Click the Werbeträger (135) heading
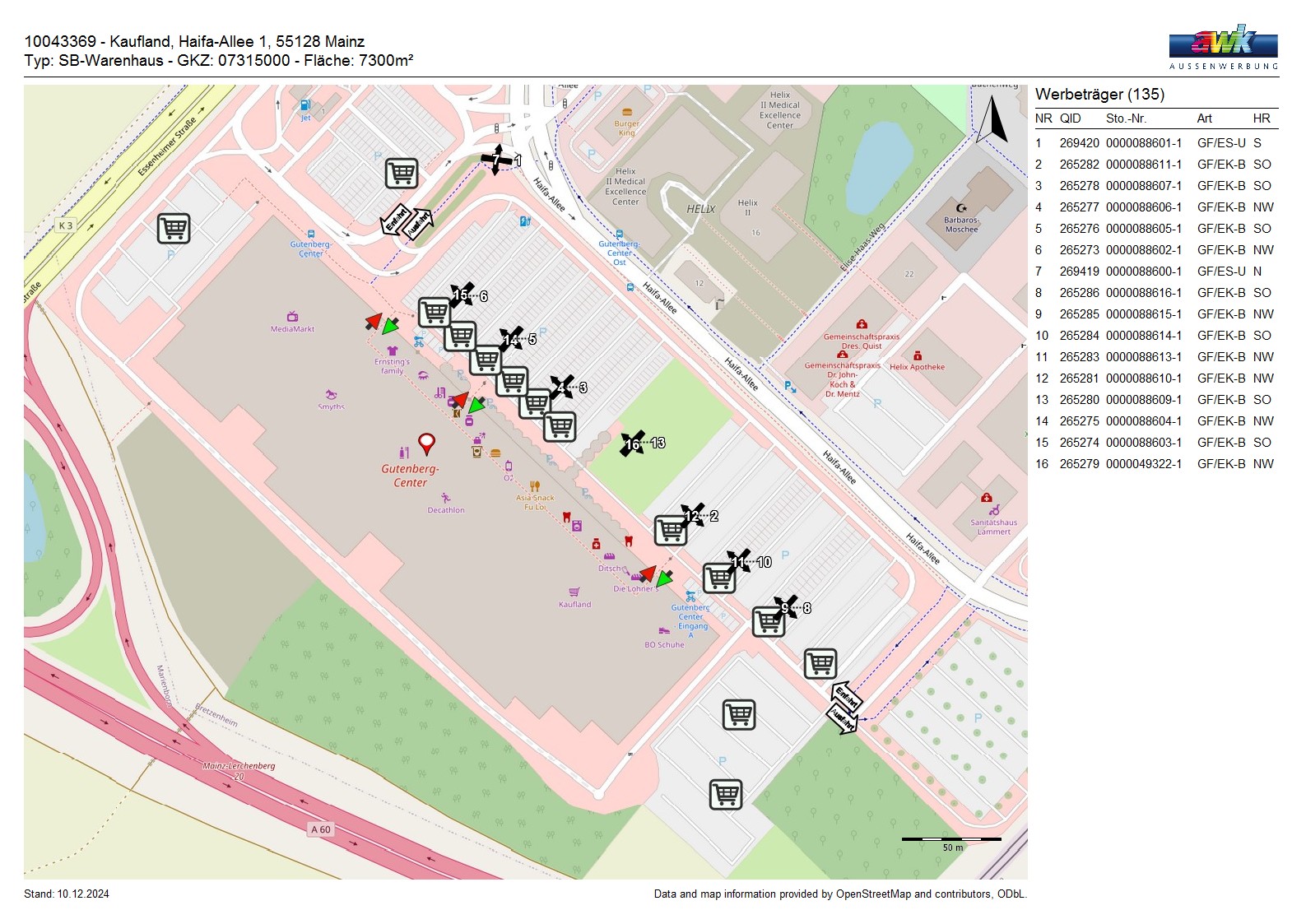This screenshot has width=1306, height=924. click(x=1099, y=94)
